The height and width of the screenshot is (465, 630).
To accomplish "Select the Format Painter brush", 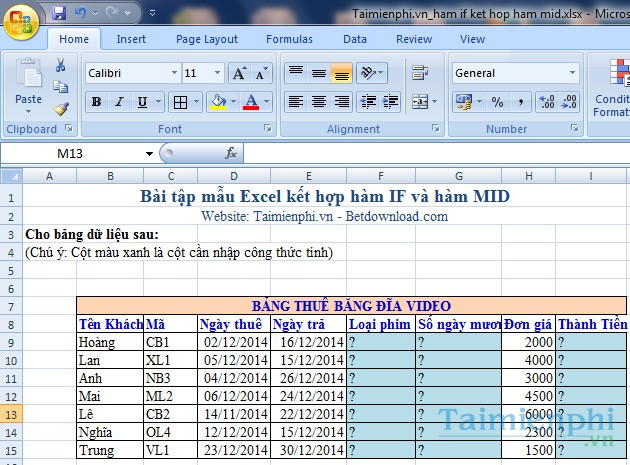I will point(61,109).
